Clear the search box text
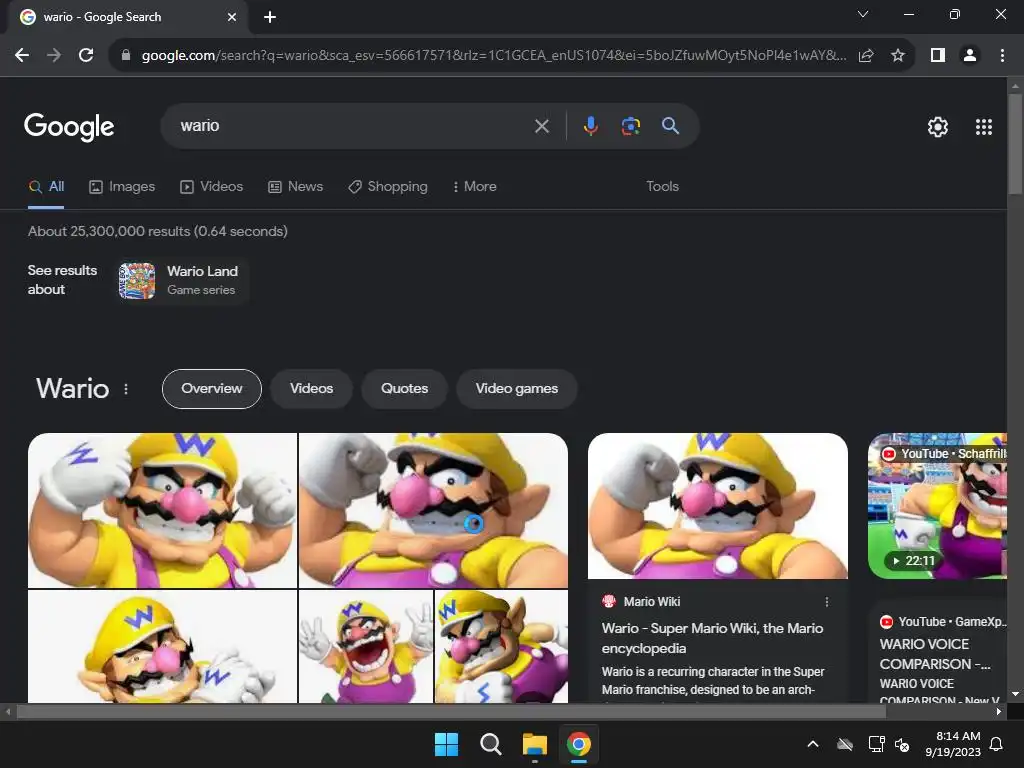 coord(542,126)
